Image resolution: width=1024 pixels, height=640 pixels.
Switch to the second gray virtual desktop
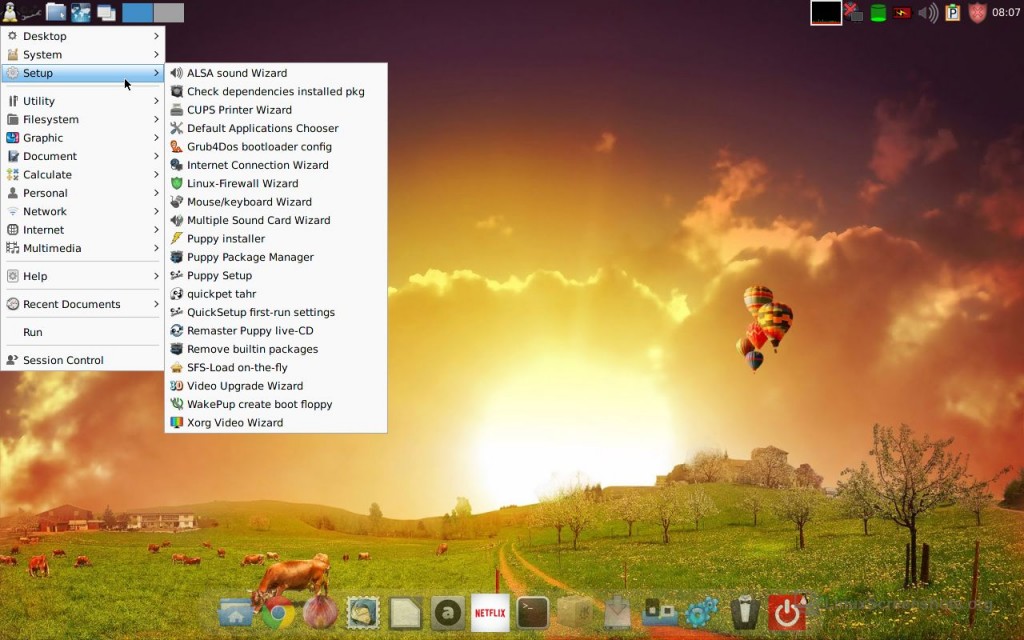click(x=169, y=13)
